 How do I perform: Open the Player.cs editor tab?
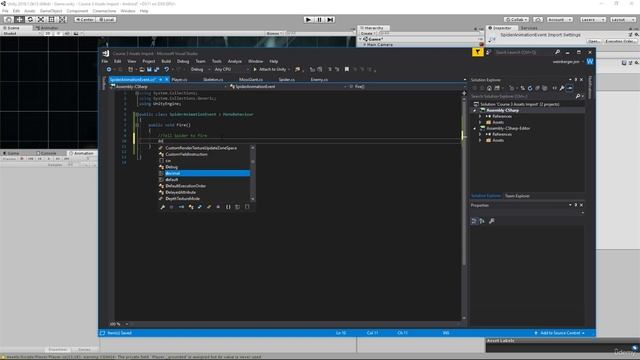click(x=179, y=80)
